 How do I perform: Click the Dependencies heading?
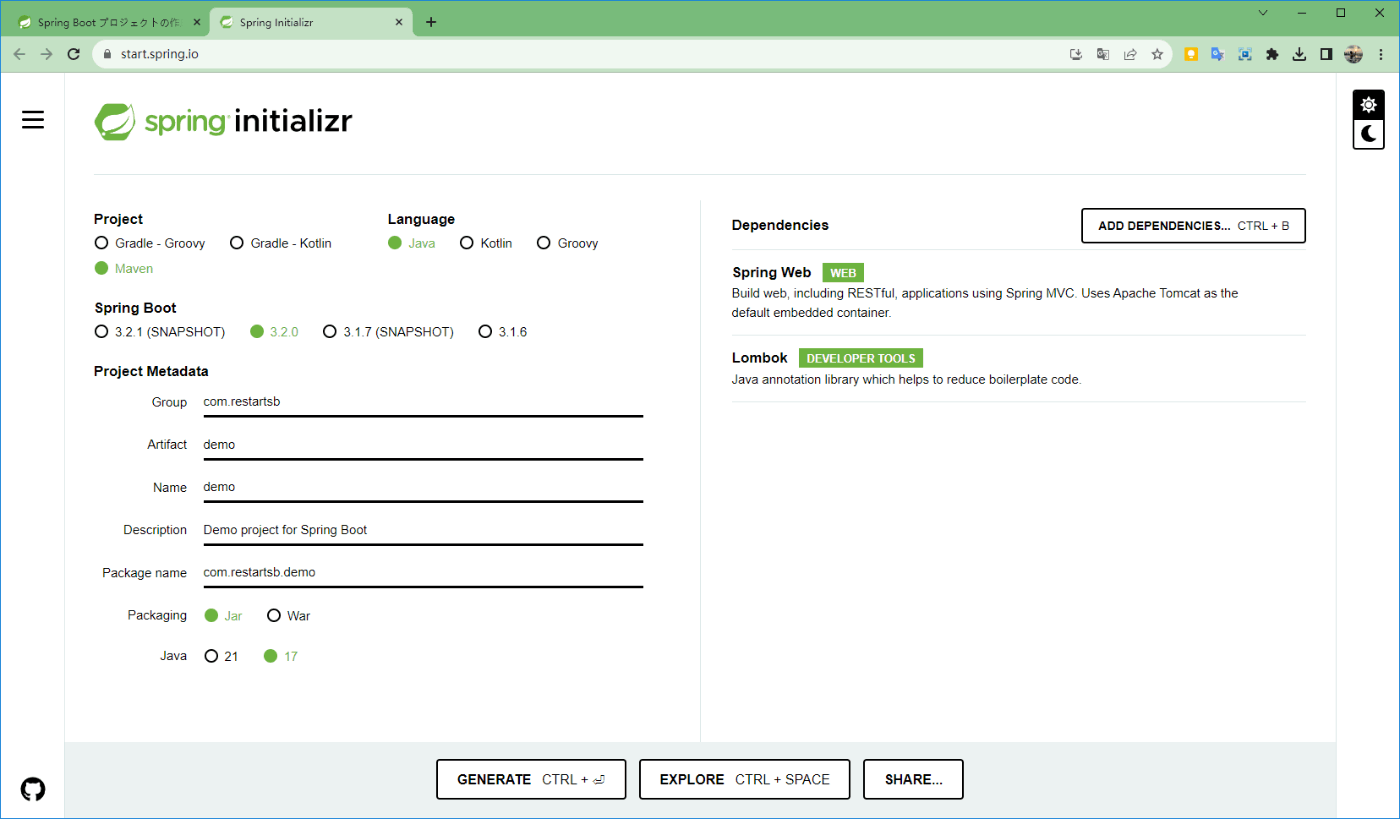(780, 225)
